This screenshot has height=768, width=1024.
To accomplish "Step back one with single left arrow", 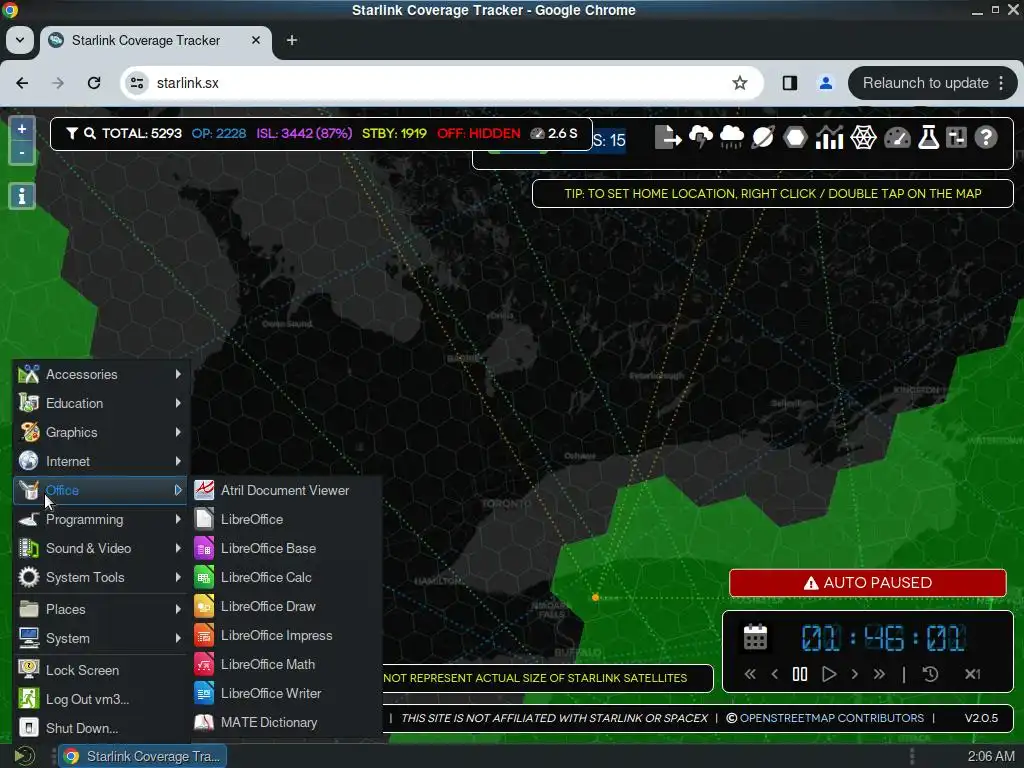I will [x=775, y=674].
